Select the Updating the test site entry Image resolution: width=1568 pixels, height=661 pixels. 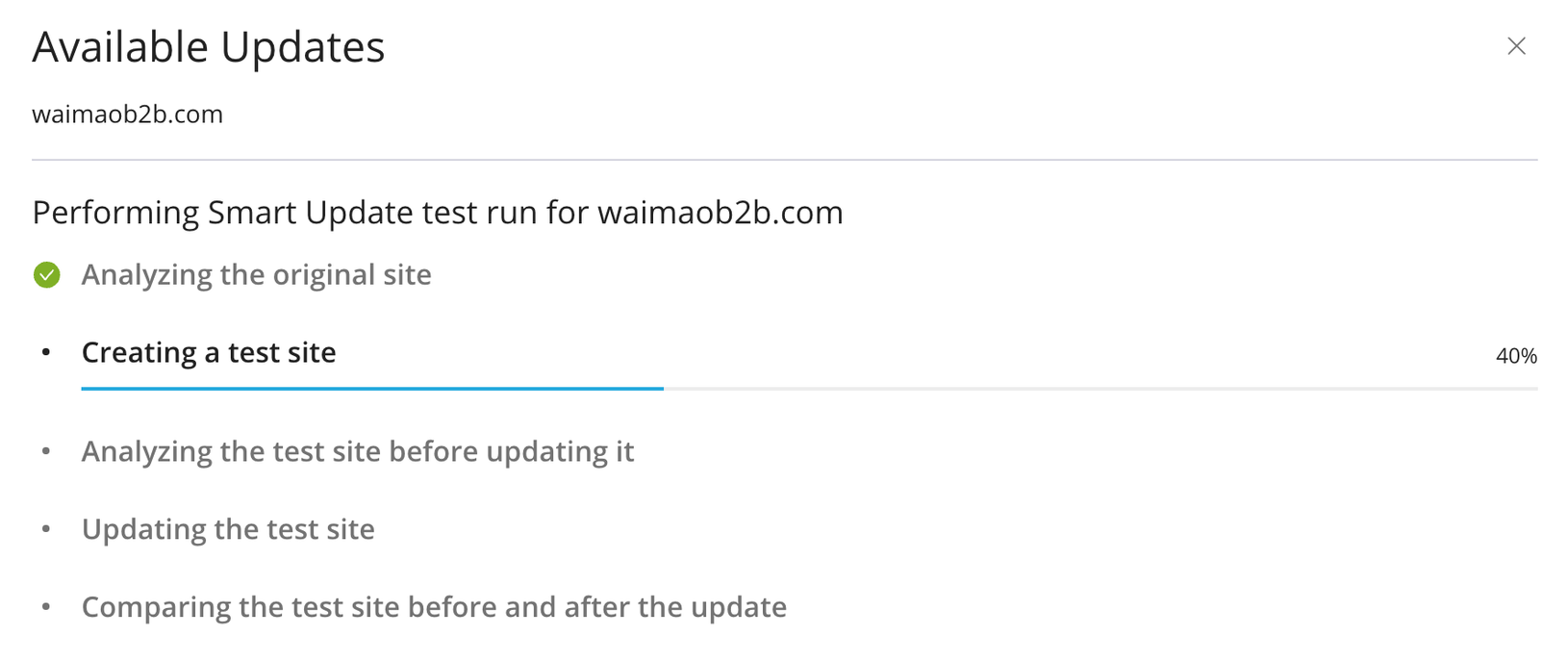click(x=229, y=529)
